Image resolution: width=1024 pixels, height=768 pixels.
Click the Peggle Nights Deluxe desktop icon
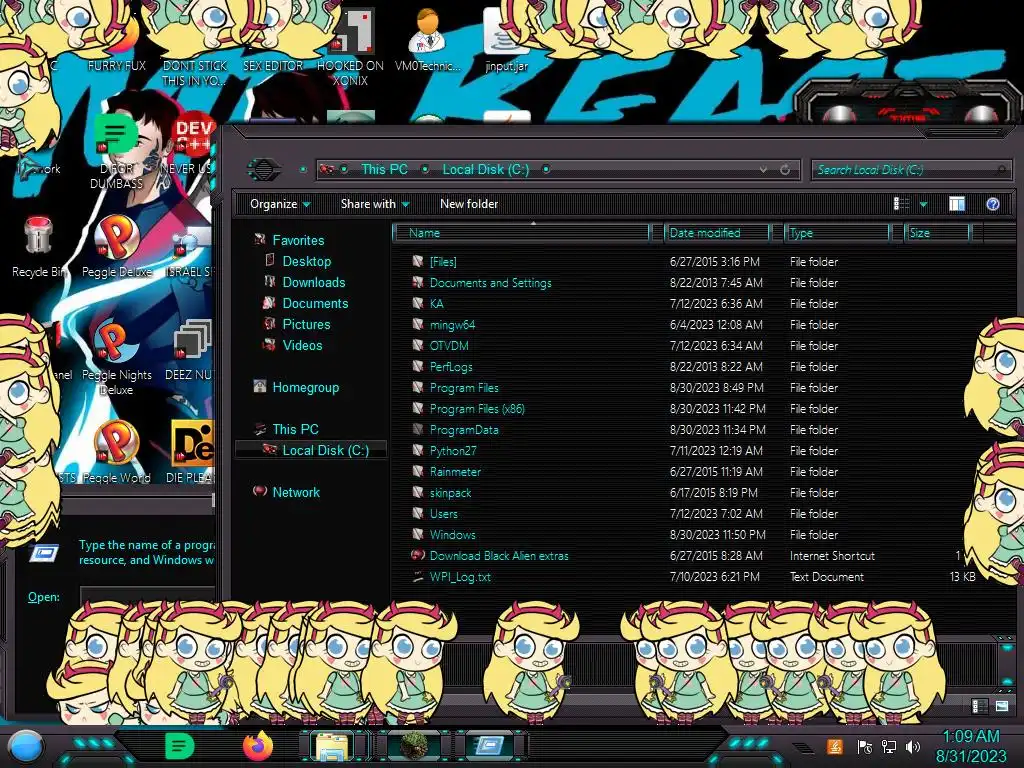point(116,358)
